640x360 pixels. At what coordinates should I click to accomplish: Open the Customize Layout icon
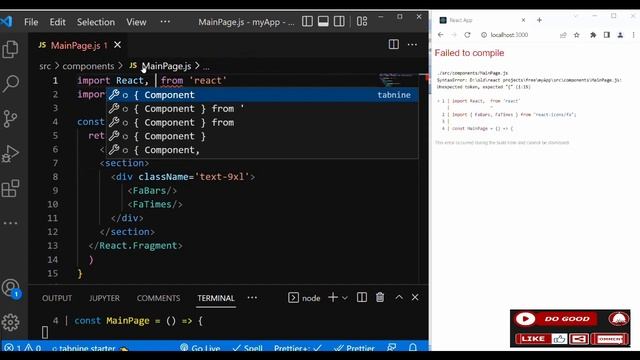(x=362, y=21)
